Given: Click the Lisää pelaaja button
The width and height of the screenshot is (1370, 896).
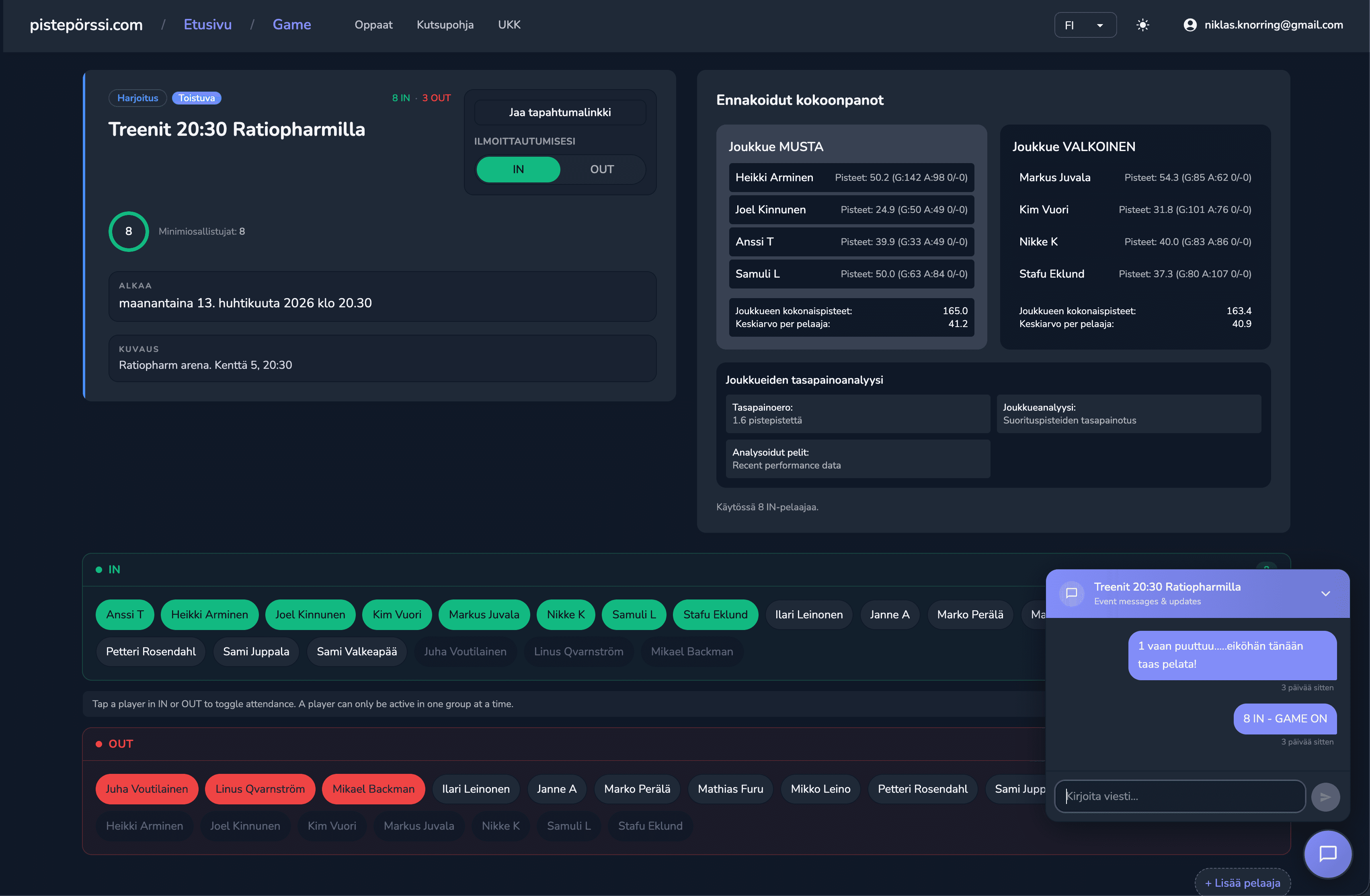Looking at the screenshot, I should 1242,882.
